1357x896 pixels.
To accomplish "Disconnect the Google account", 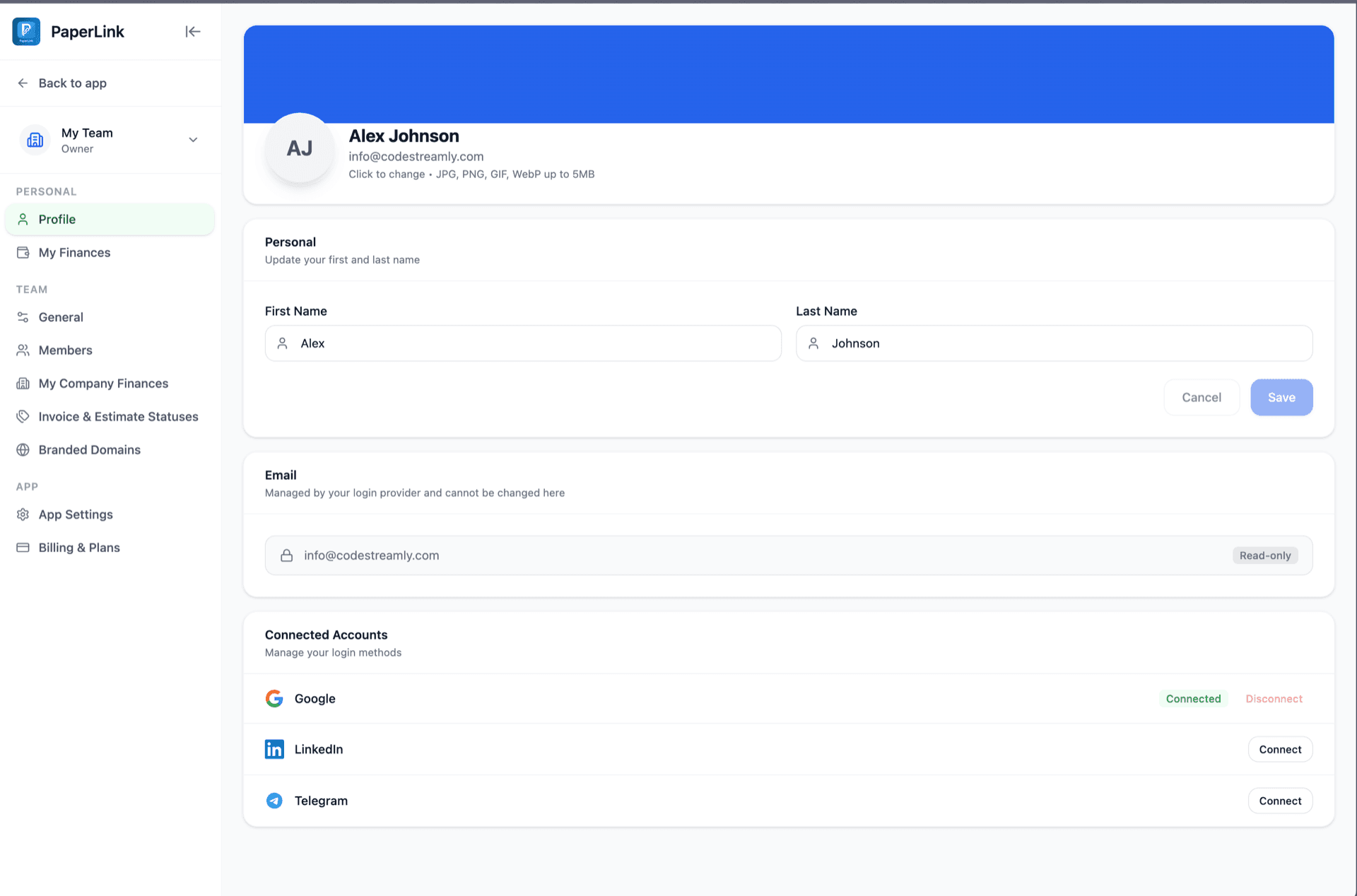I will 1274,698.
